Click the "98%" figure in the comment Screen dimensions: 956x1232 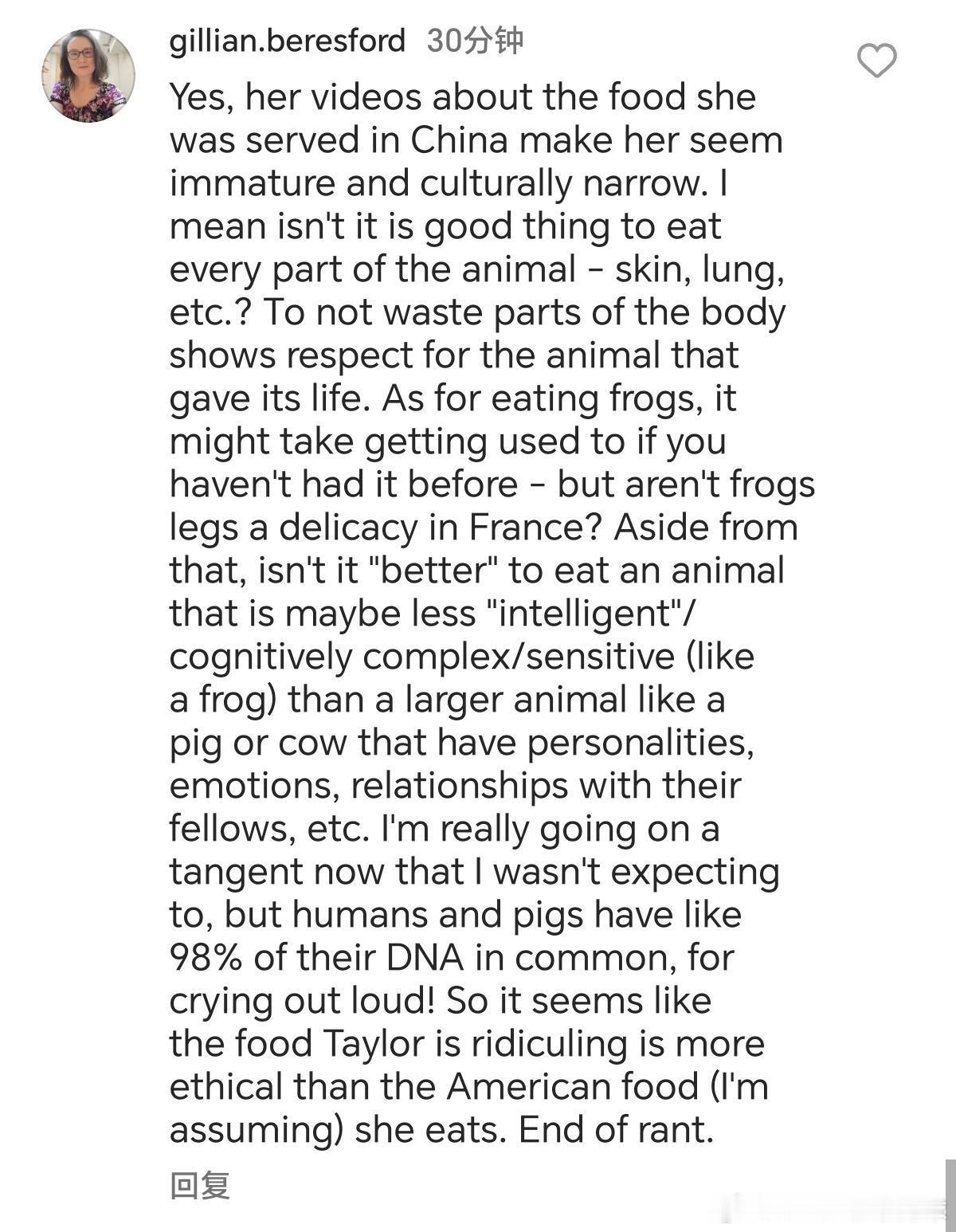click(x=206, y=958)
